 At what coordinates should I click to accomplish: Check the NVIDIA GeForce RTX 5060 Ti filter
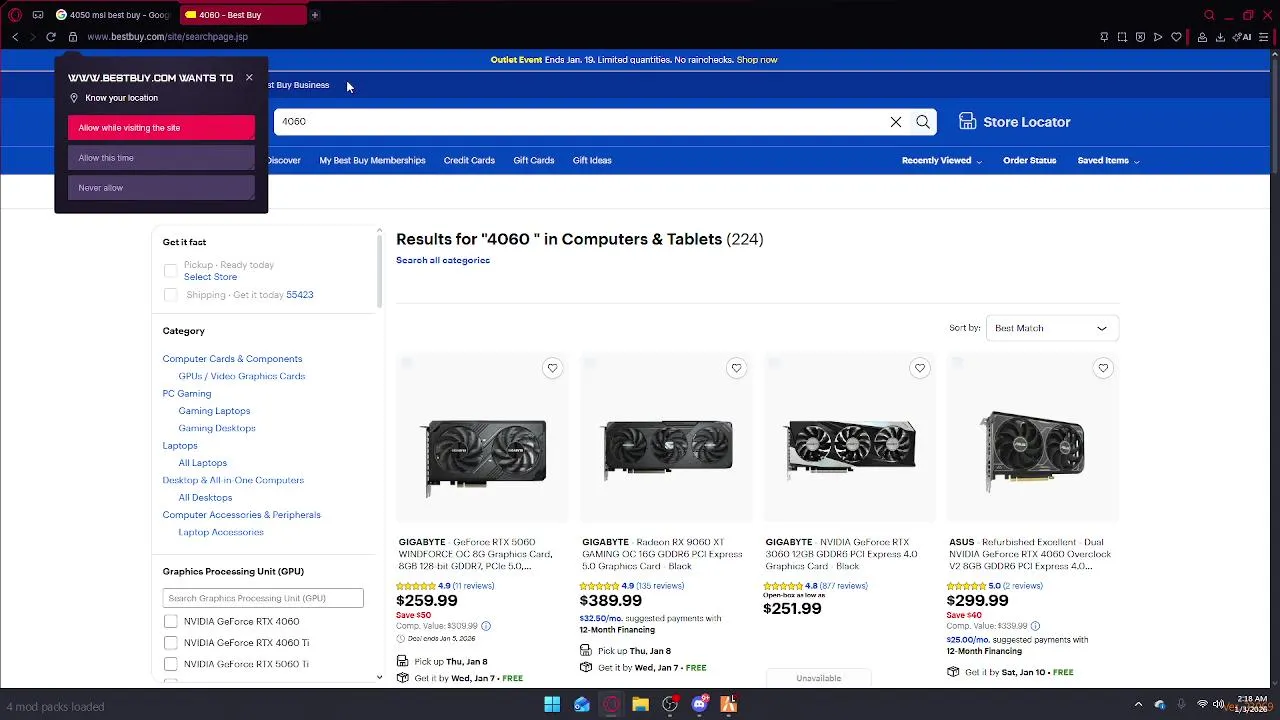coord(170,664)
